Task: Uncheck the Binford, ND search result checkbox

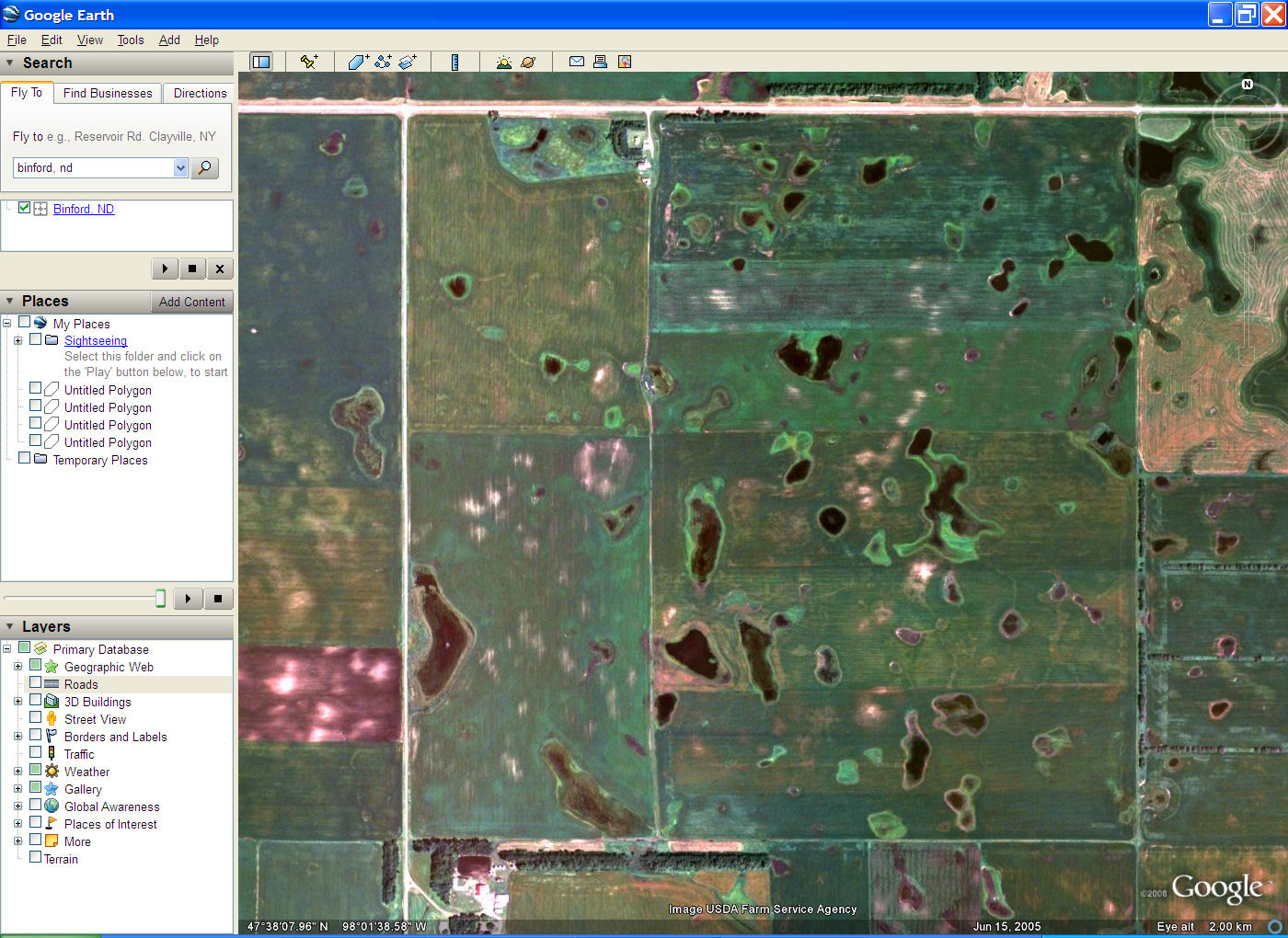Action: [25, 208]
